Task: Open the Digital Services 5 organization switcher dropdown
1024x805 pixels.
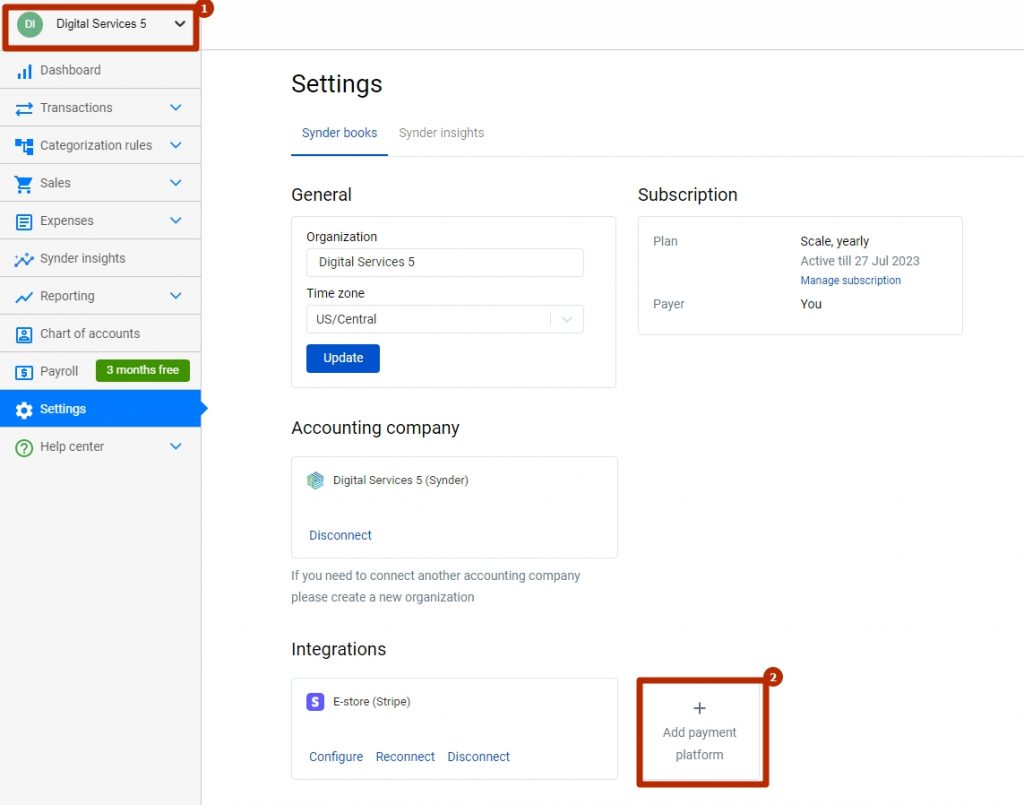Action: tap(101, 24)
